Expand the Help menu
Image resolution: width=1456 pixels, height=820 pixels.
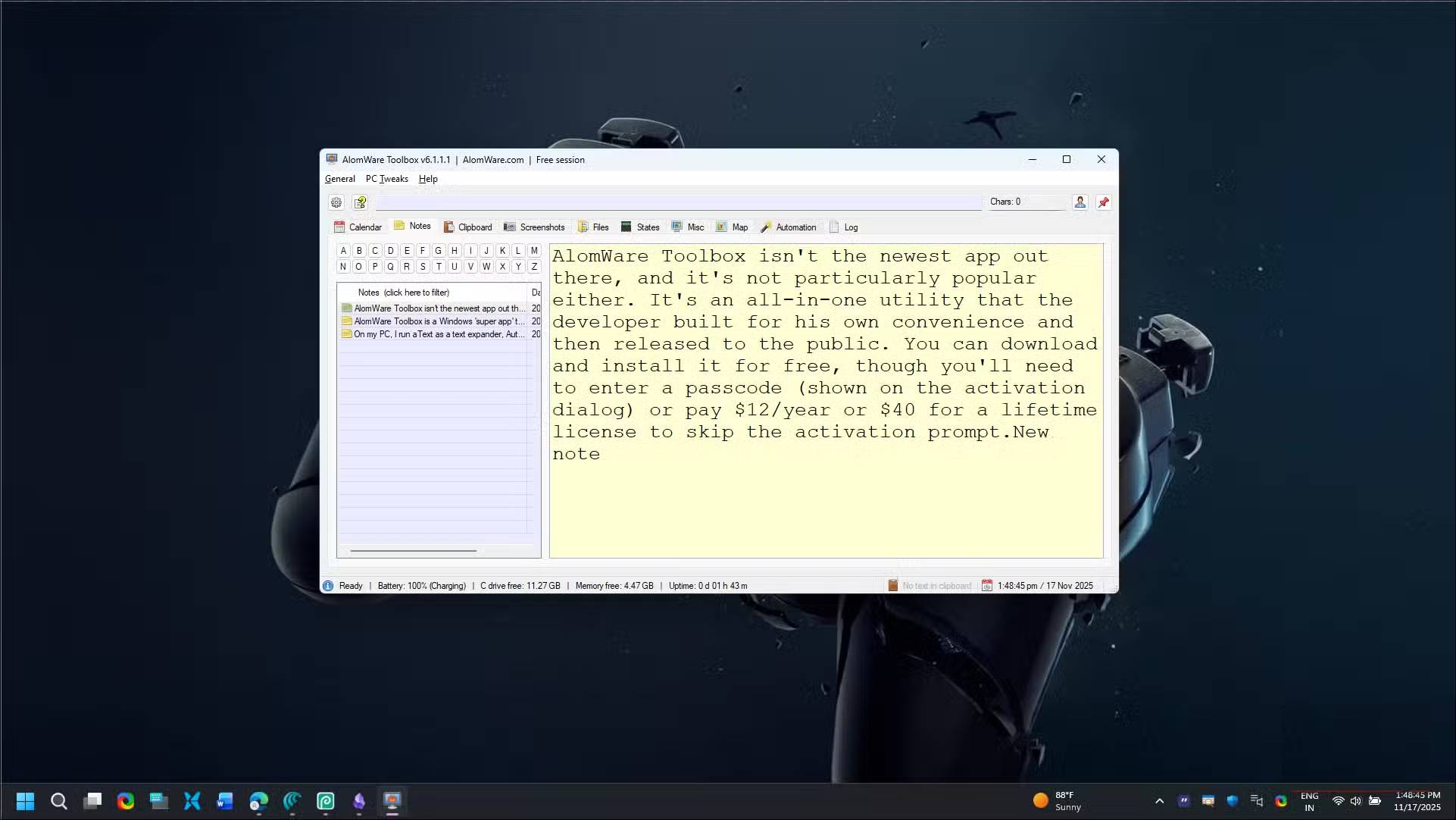click(x=428, y=179)
